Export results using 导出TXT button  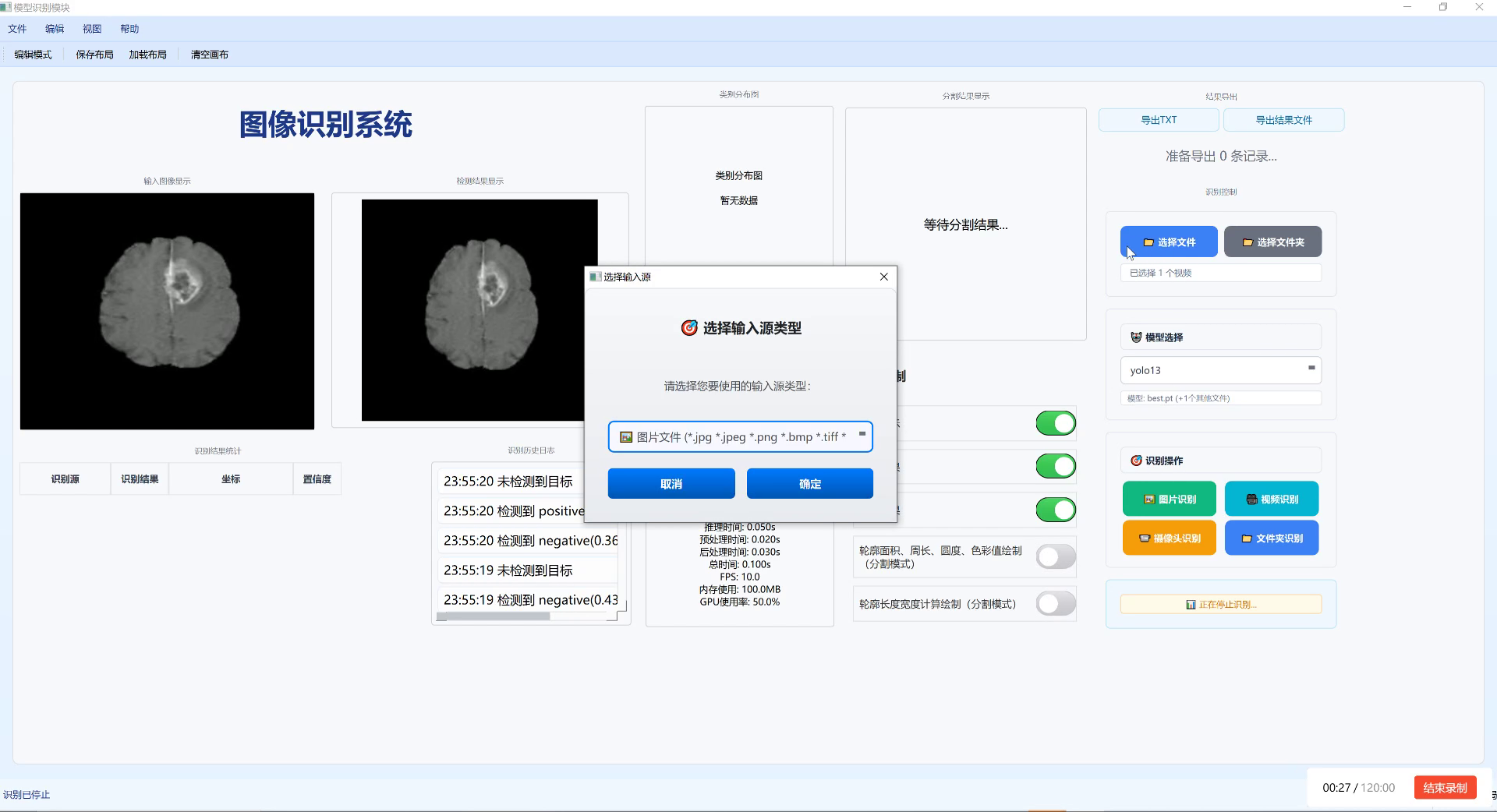click(x=1159, y=119)
